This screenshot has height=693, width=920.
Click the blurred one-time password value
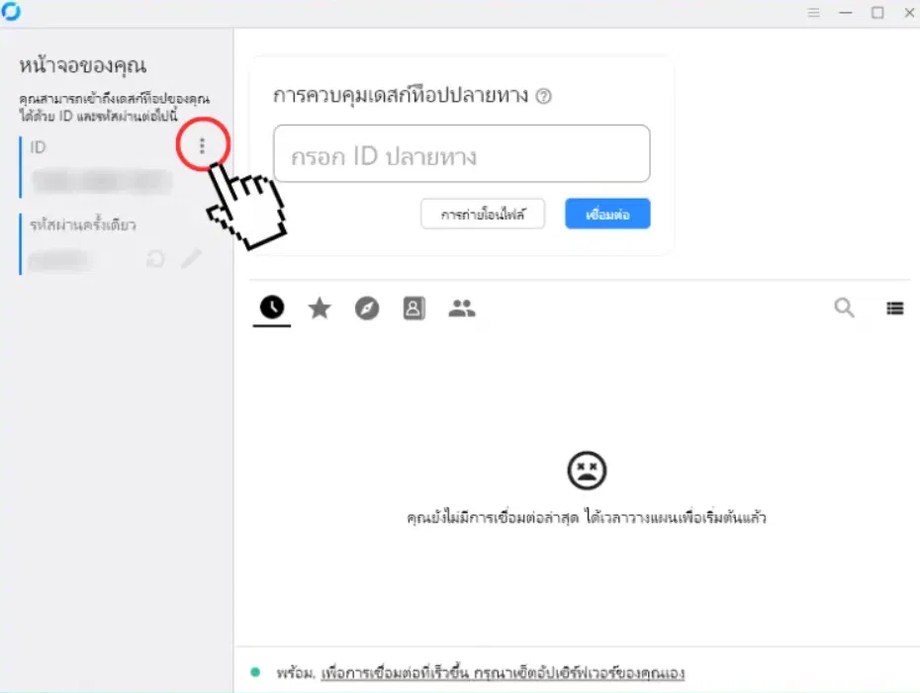[x=59, y=259]
